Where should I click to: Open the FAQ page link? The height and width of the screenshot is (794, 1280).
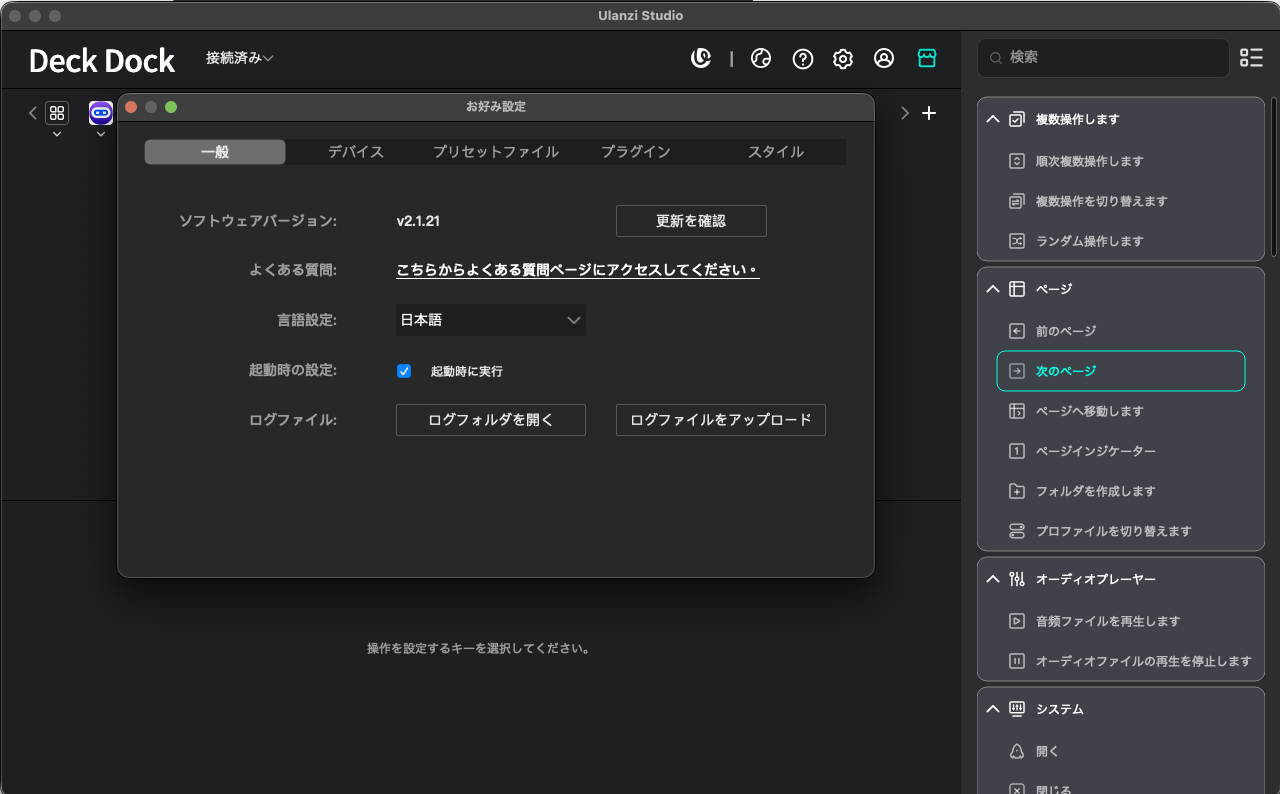click(577, 270)
